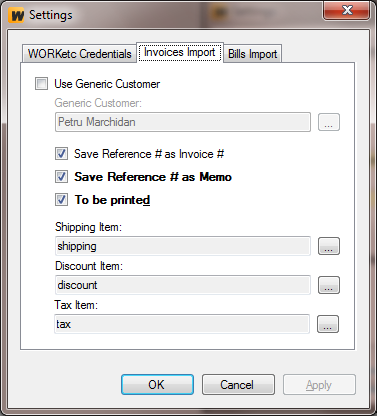Image resolution: width=377 pixels, height=416 pixels.
Task: Confirm settings with the OK button
Action: (157, 385)
